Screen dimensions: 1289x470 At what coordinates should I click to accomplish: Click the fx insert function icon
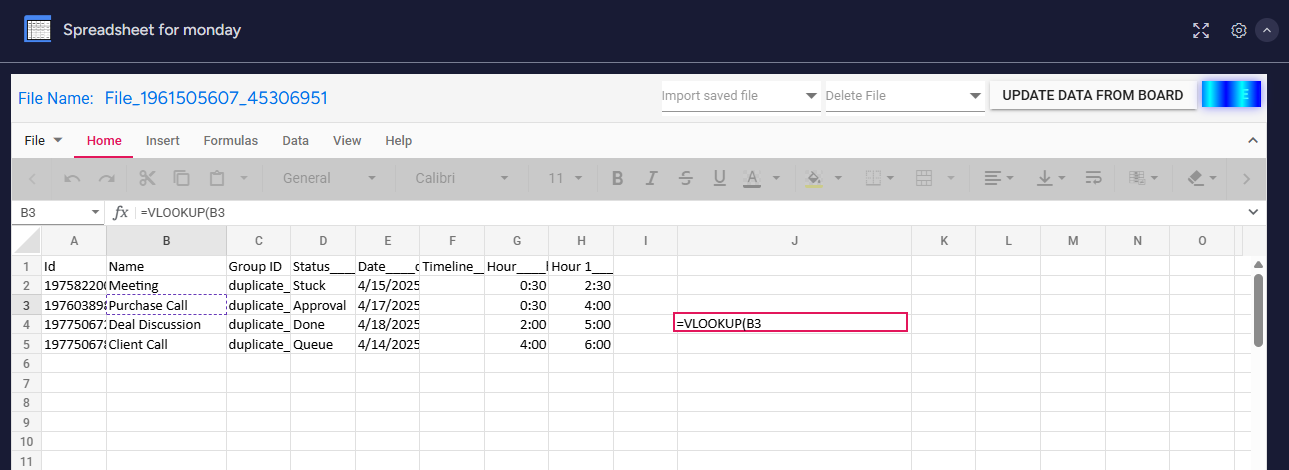click(121, 212)
